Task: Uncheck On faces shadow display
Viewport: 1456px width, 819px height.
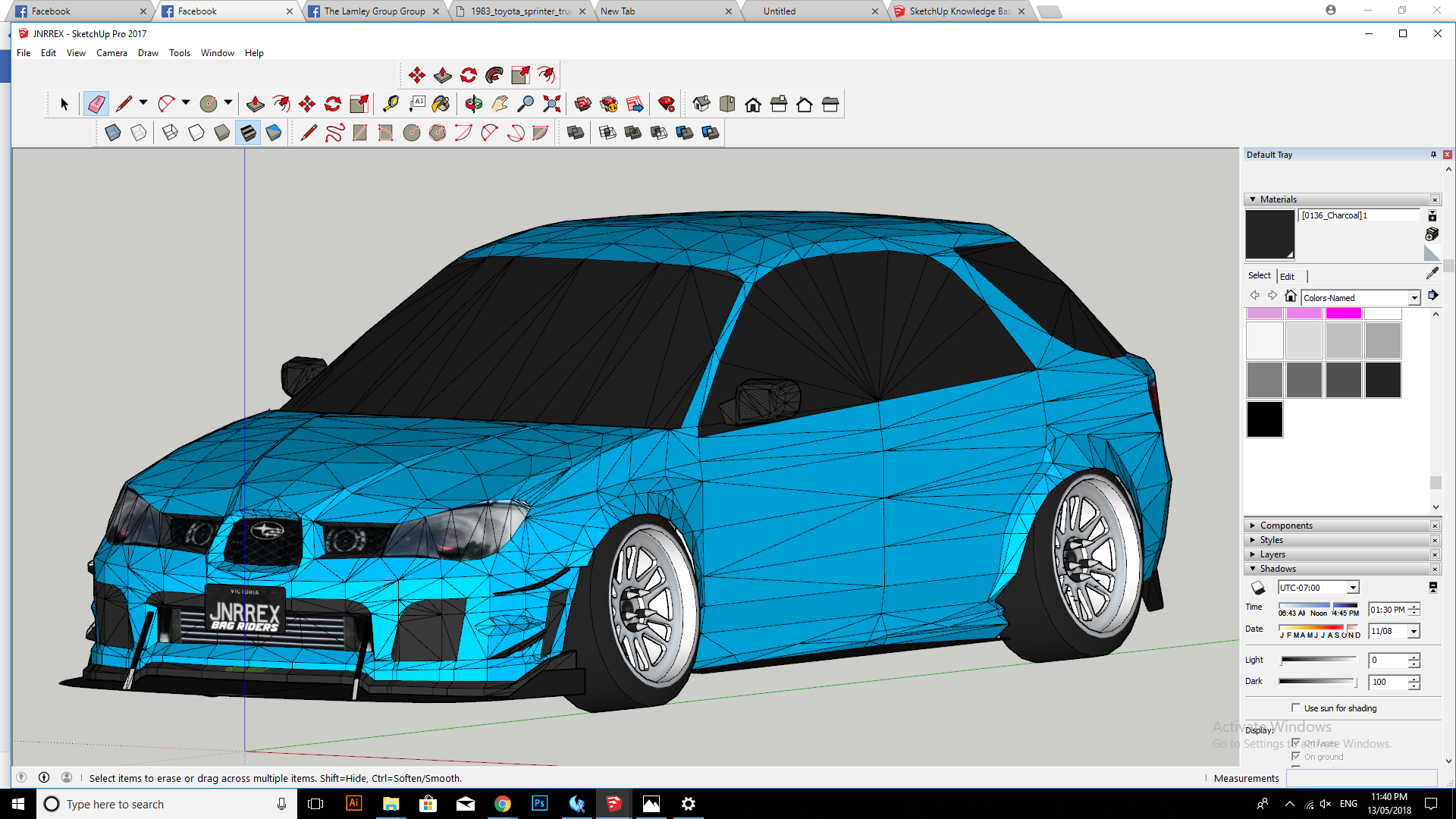Action: [1297, 743]
